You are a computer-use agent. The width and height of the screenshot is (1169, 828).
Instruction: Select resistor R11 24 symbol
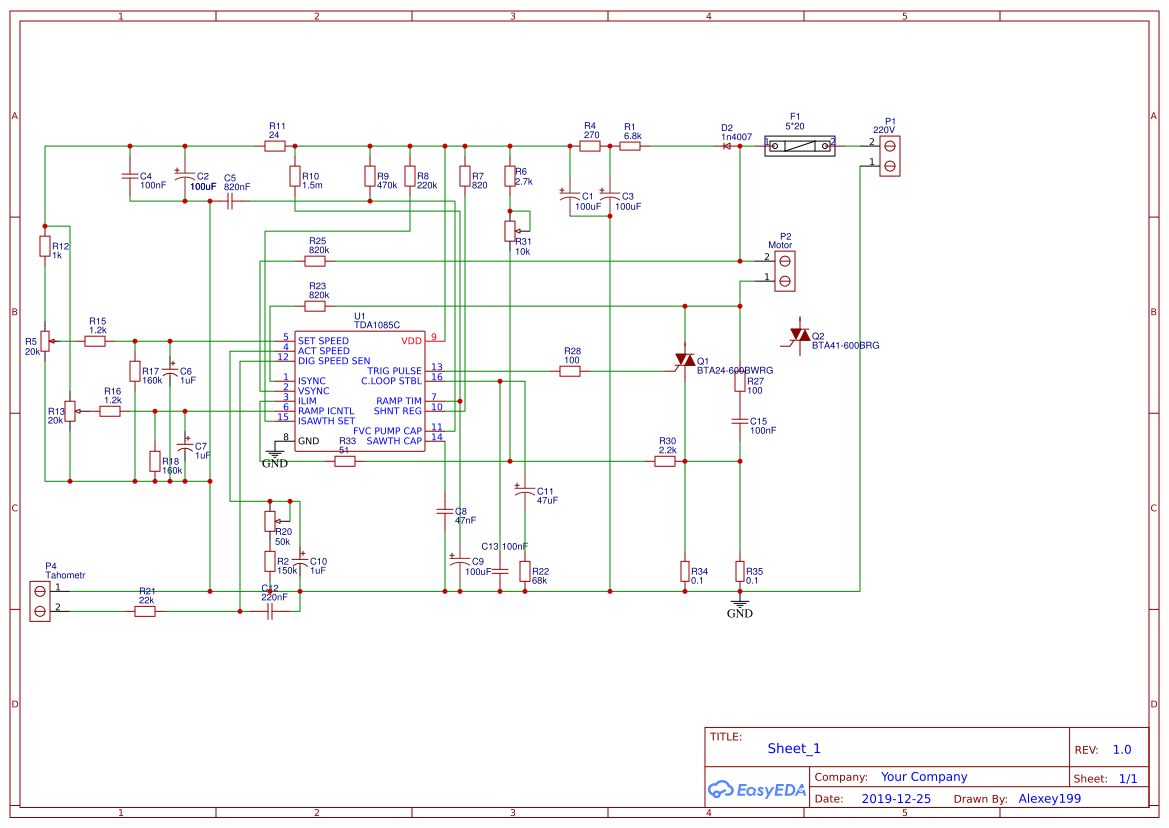point(275,146)
